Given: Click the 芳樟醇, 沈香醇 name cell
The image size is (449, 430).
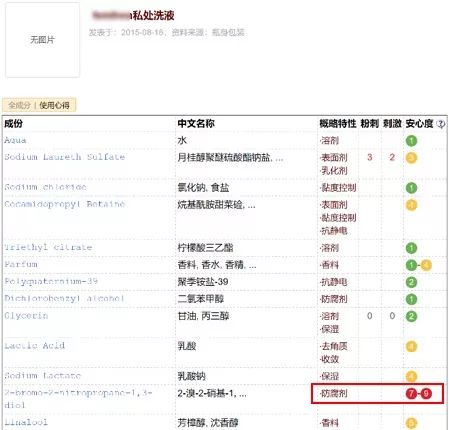Looking at the screenshot, I should tap(208, 423).
